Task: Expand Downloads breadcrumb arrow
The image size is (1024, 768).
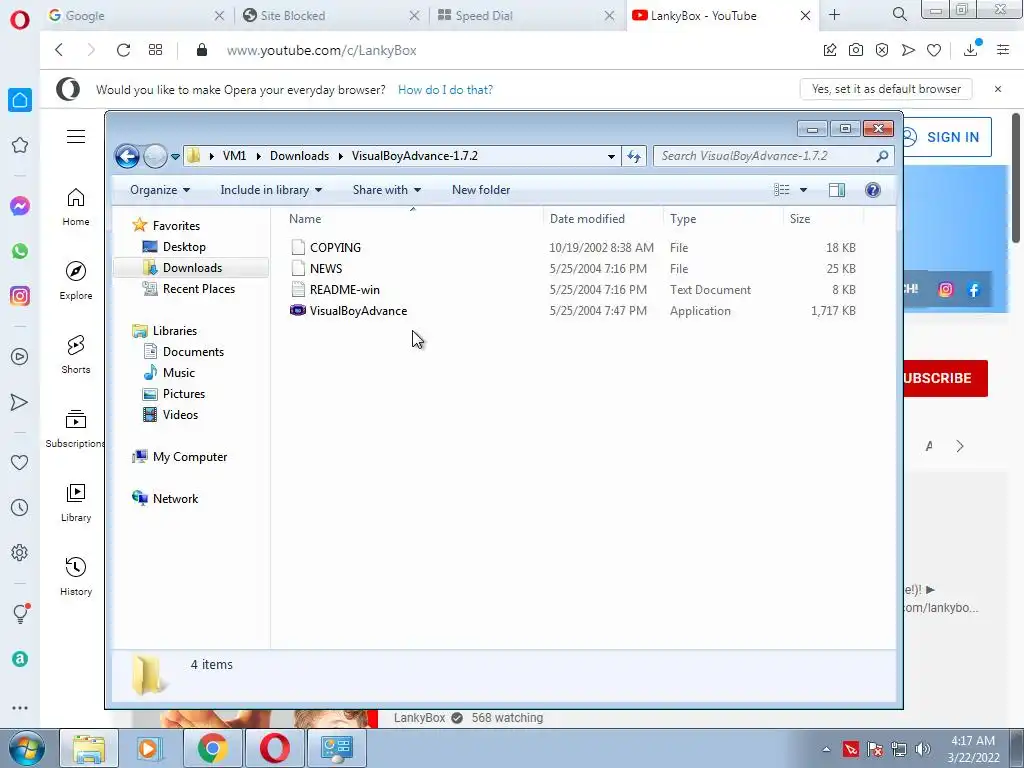Action: coord(340,156)
